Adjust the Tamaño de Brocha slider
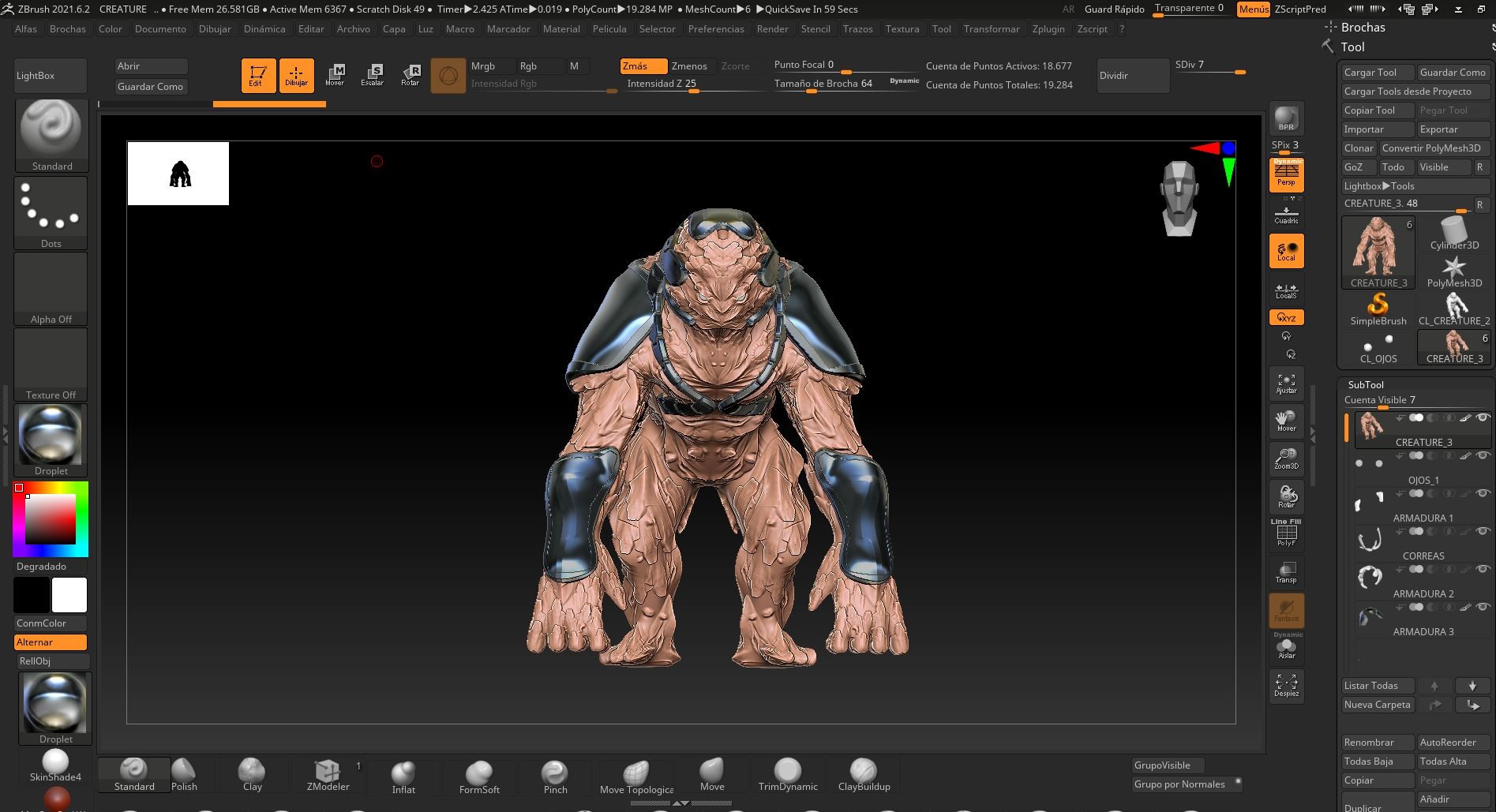This screenshot has height=812, width=1496. [x=846, y=84]
